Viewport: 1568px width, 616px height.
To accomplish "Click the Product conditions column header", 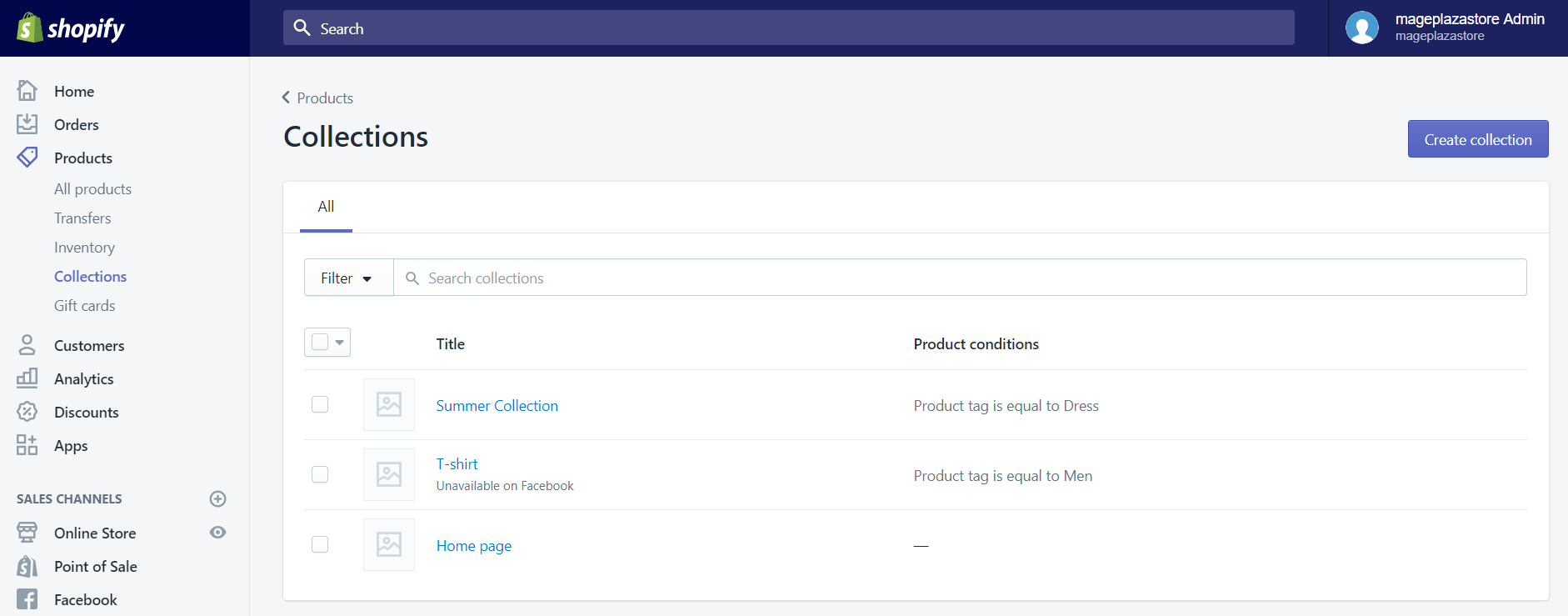I will tap(976, 343).
